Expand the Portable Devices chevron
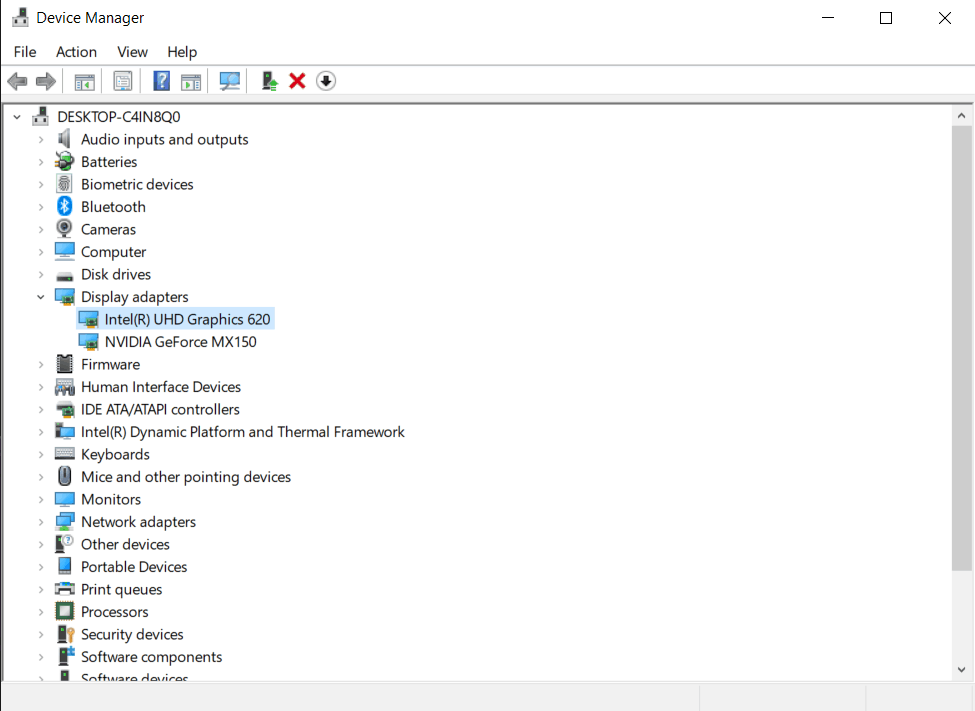This screenshot has height=711, width=975. point(41,567)
